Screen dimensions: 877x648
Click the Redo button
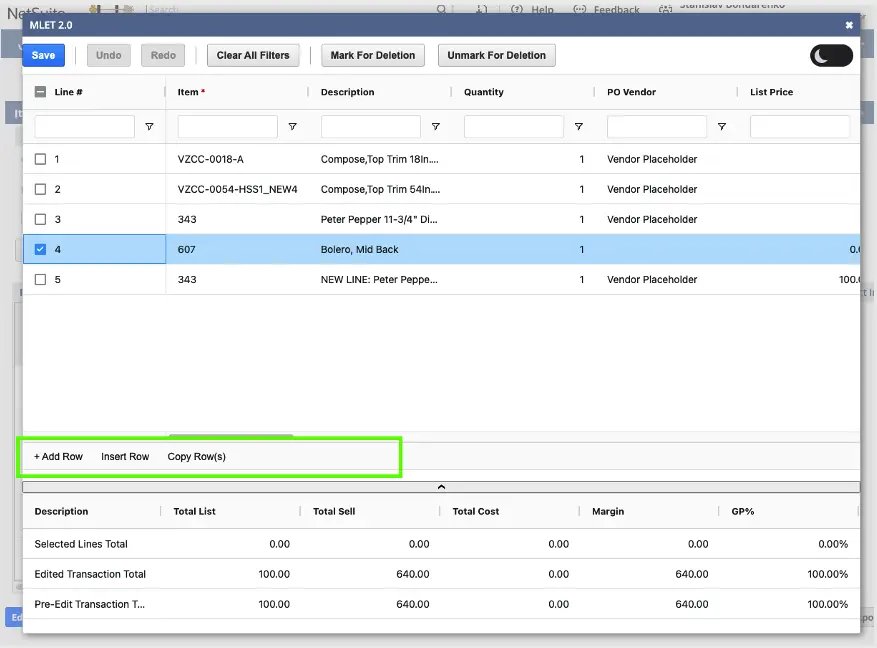click(x=163, y=55)
